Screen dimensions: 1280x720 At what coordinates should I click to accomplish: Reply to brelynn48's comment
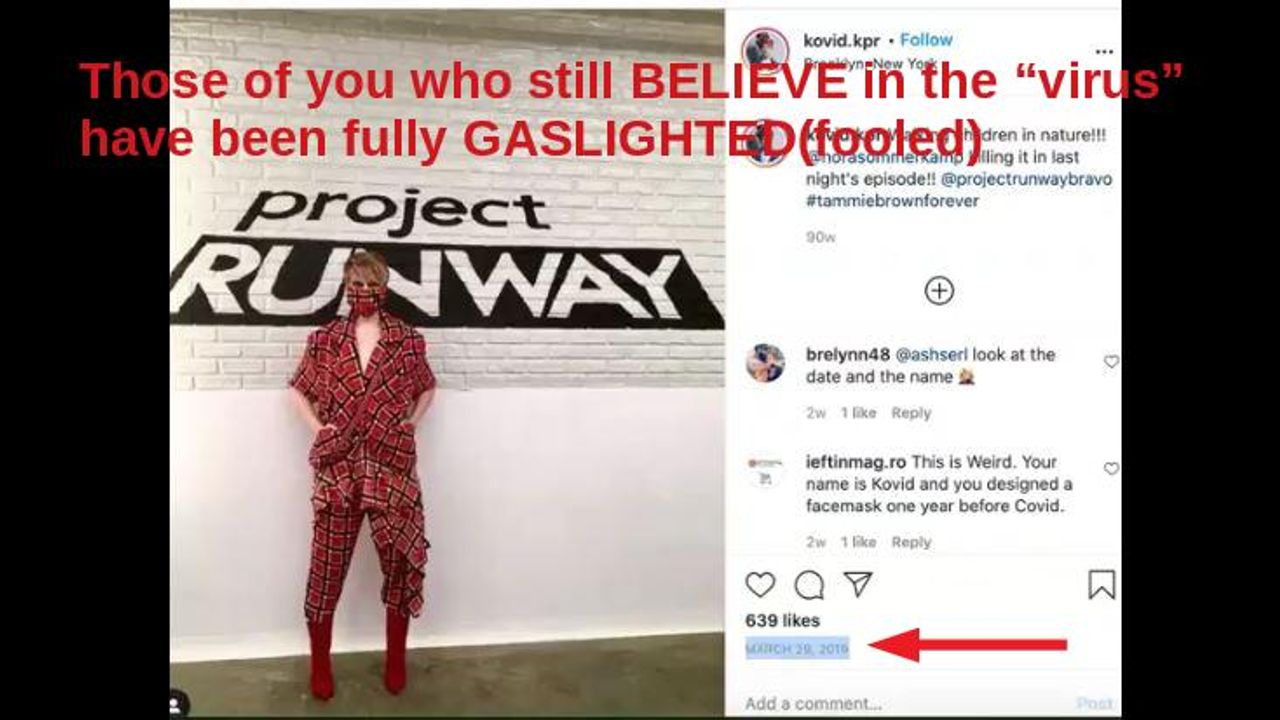pos(911,413)
